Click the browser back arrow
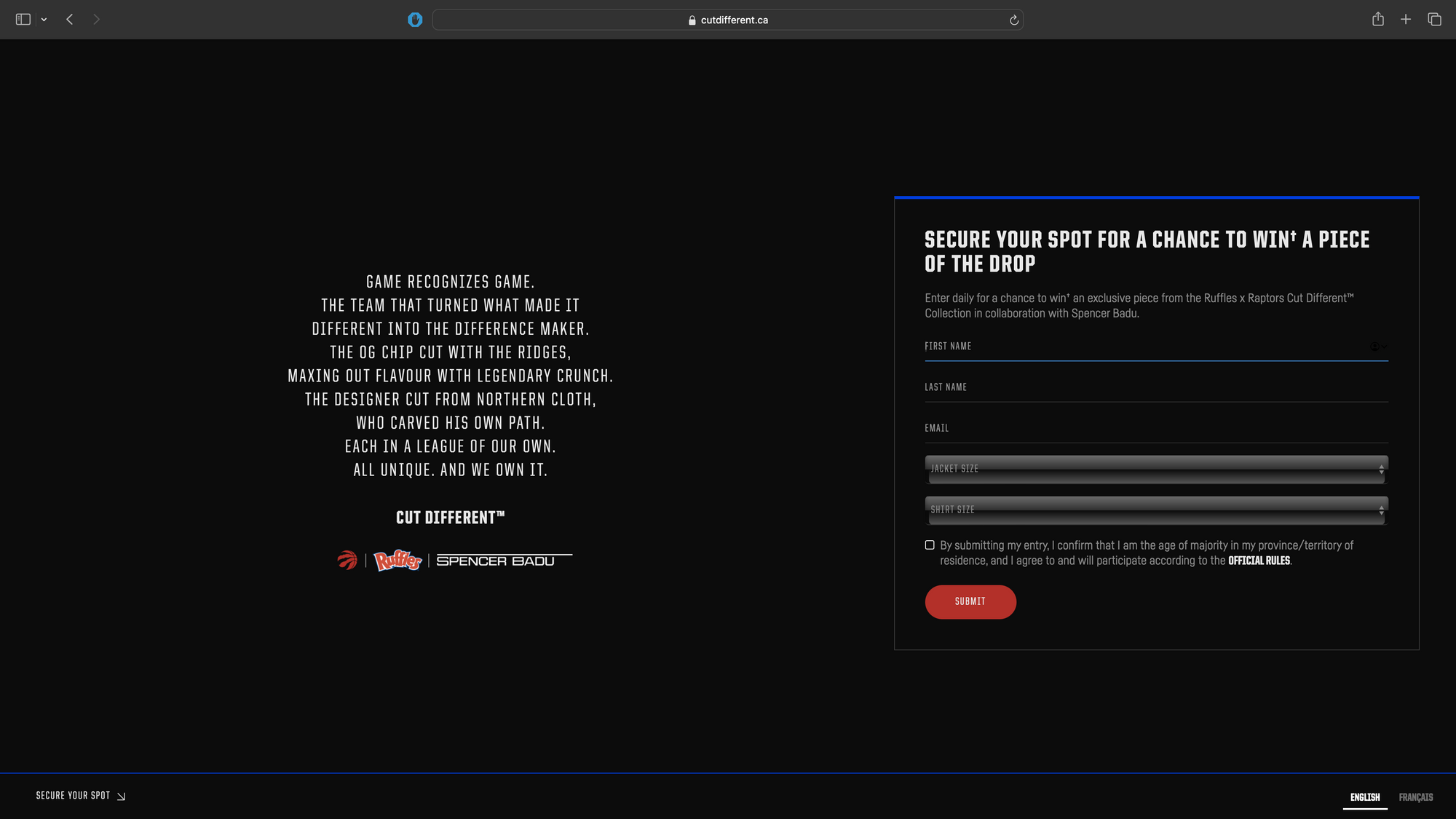Screen dimensions: 1456x819 pyautogui.click(x=70, y=20)
